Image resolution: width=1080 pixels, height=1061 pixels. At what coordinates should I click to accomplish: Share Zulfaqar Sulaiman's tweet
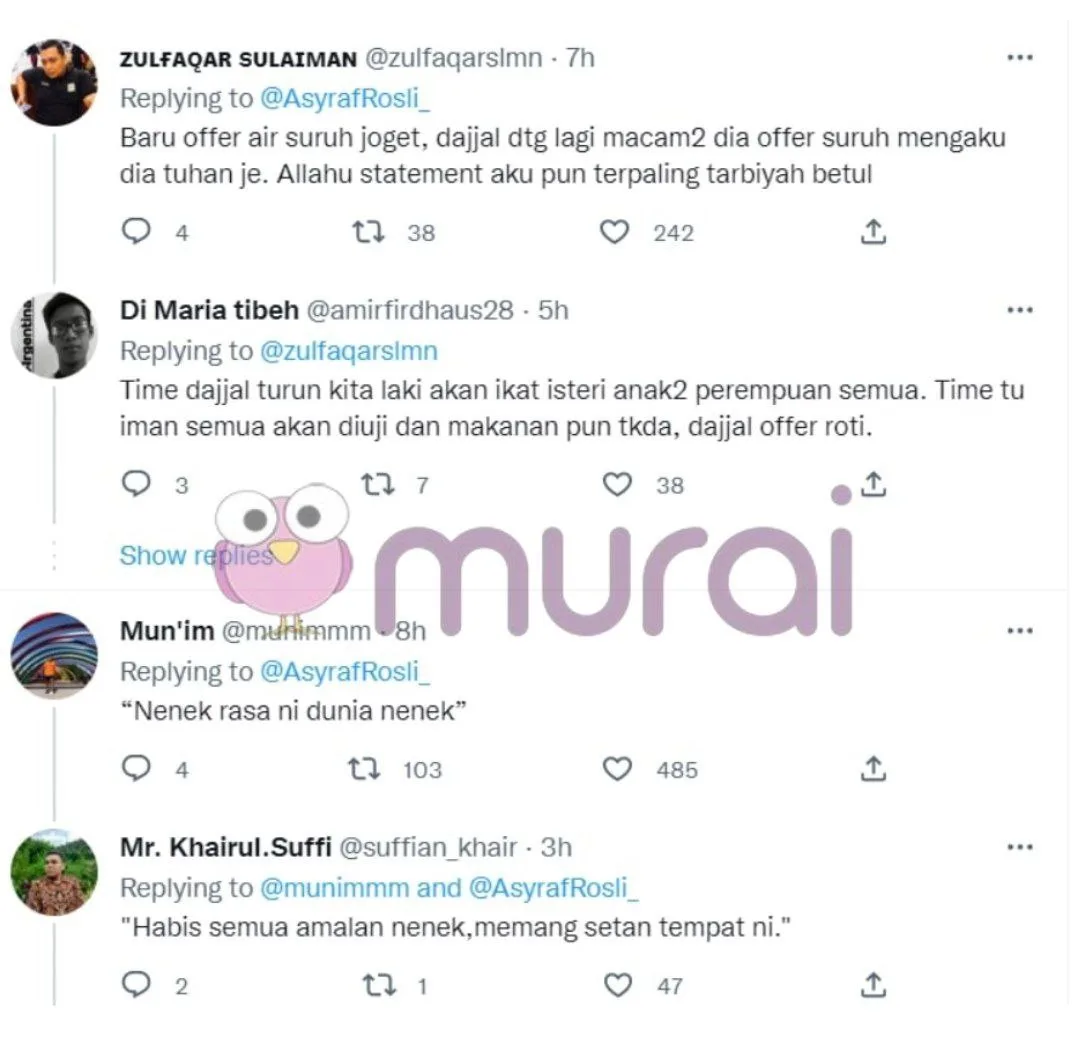[x=873, y=232]
